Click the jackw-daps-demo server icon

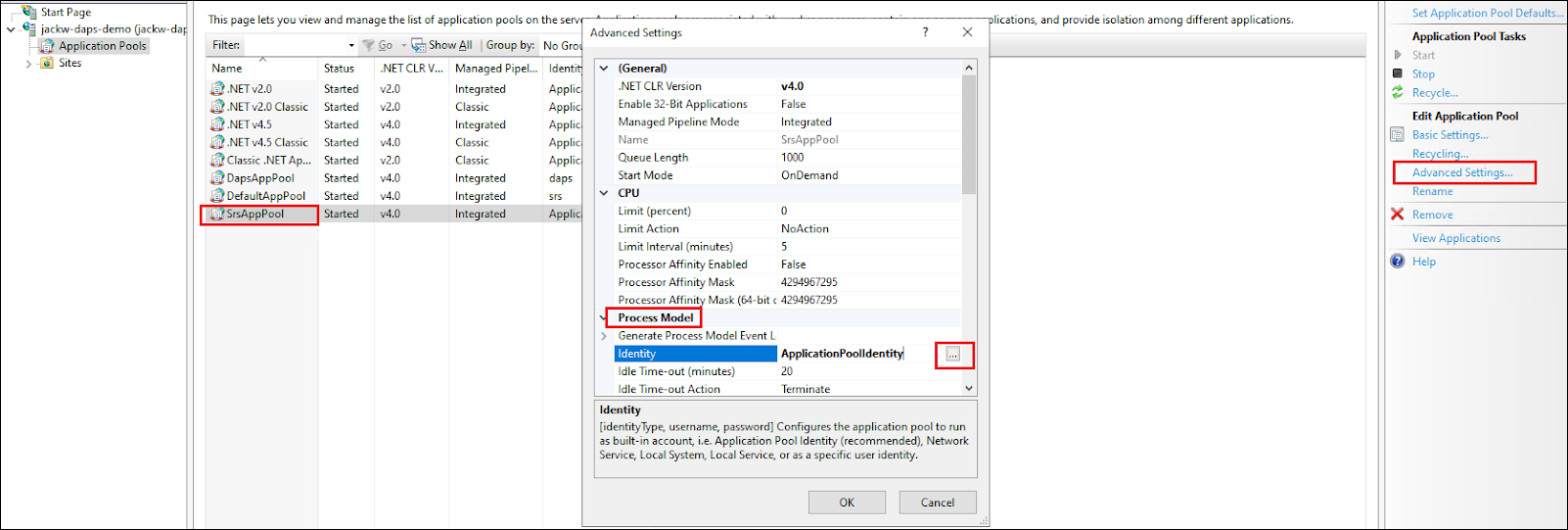pyautogui.click(x=30, y=29)
